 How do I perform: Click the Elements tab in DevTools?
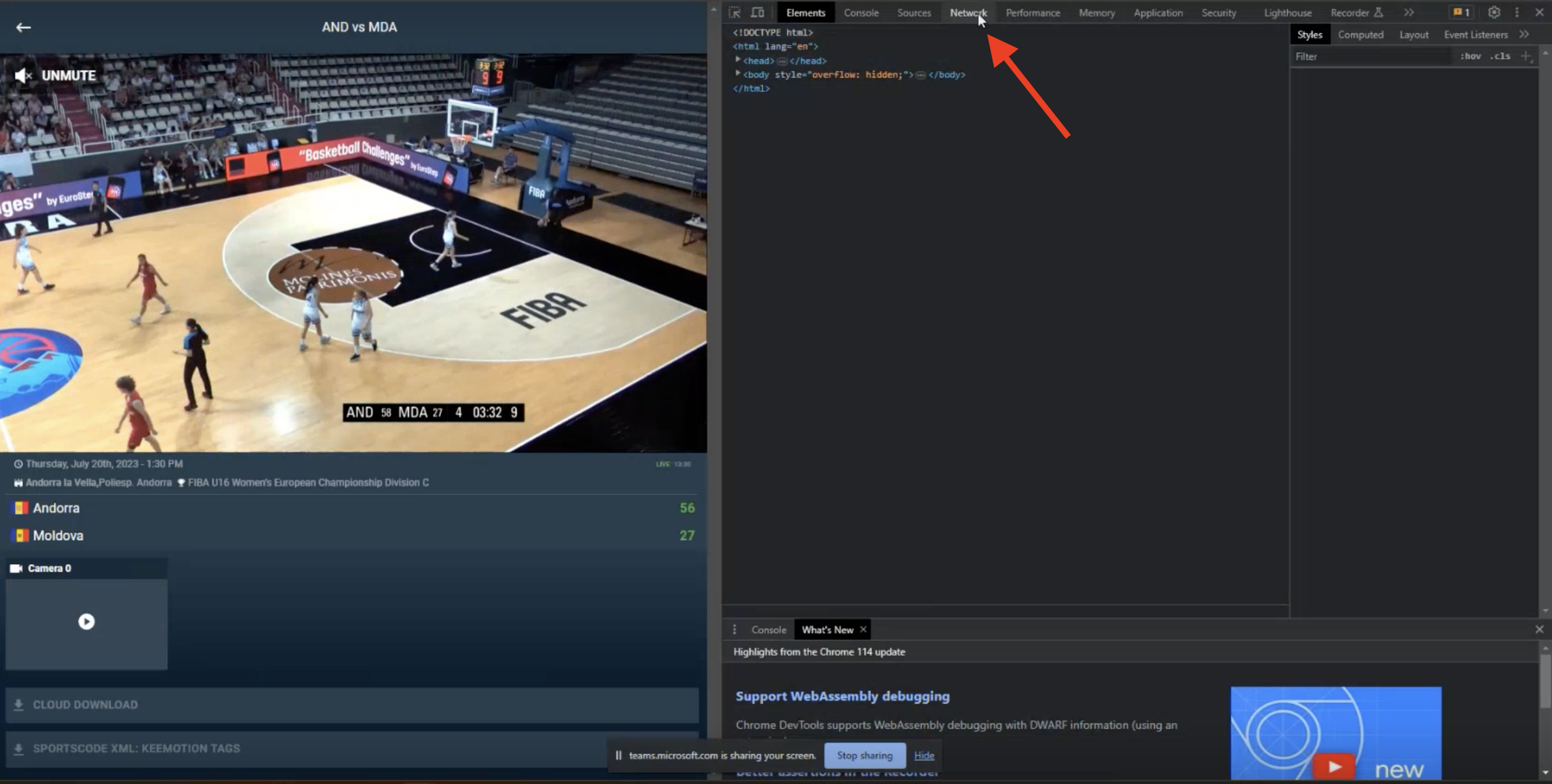tap(804, 12)
